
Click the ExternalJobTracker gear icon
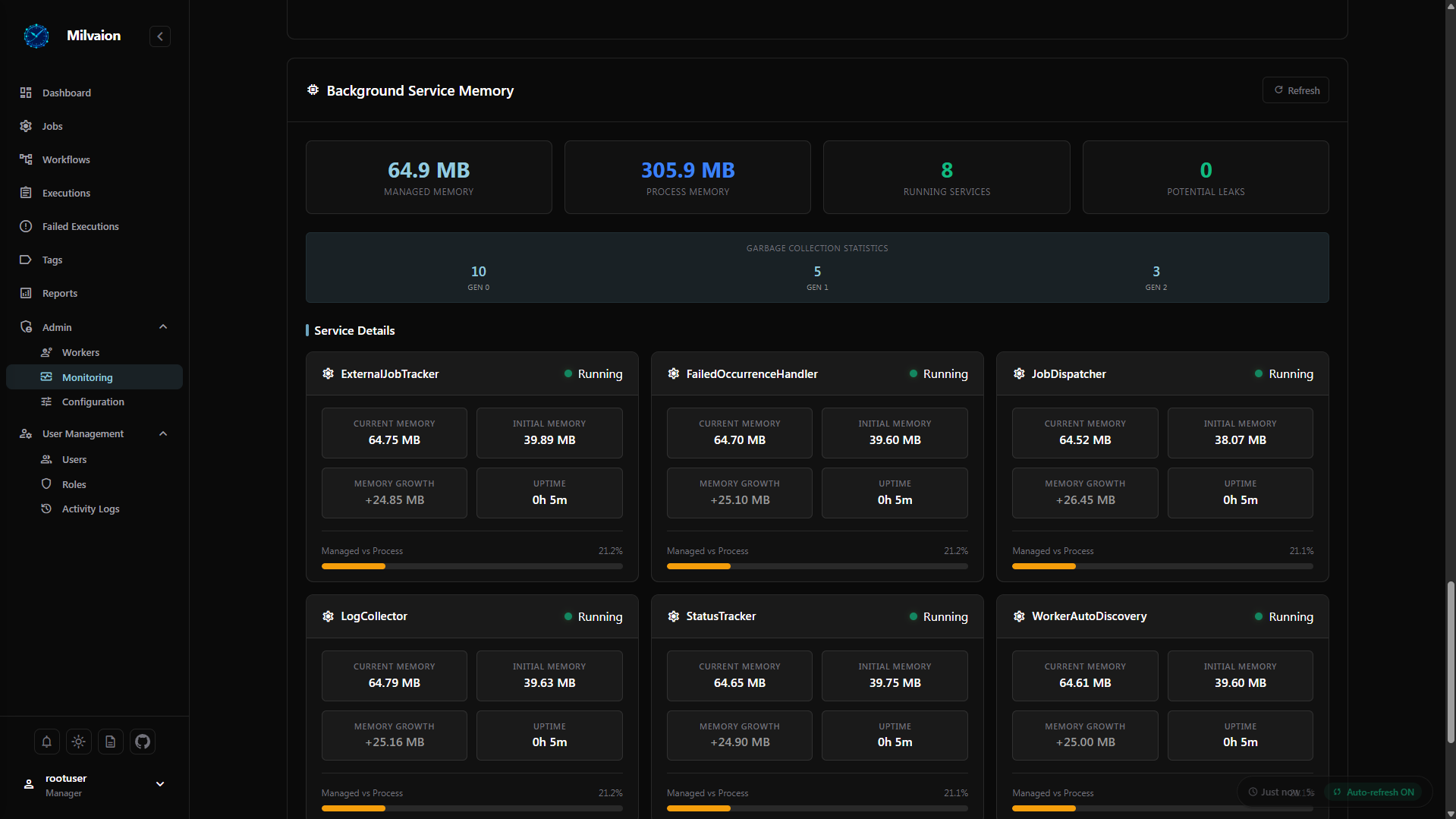pos(329,374)
